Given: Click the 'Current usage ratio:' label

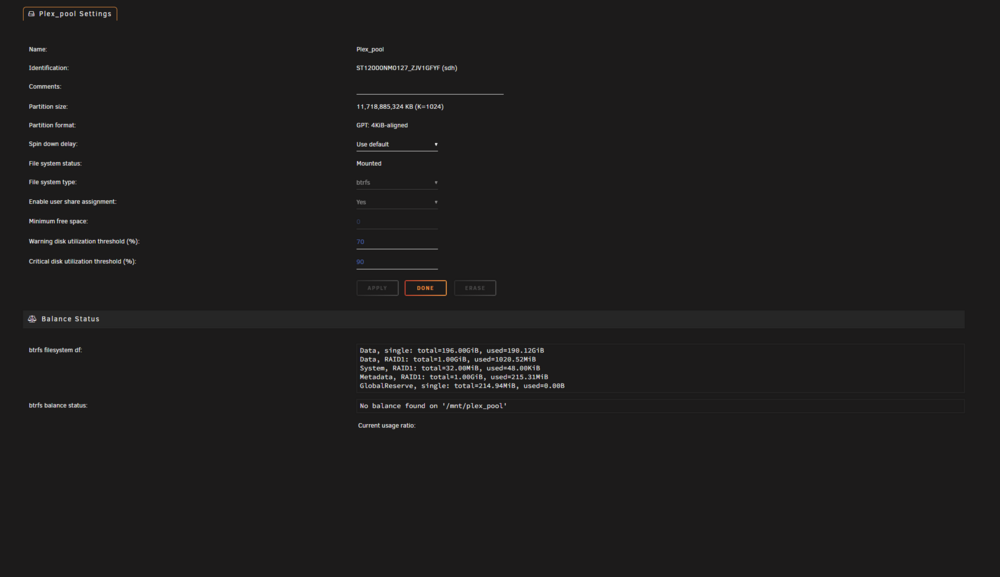Looking at the screenshot, I should 386,425.
